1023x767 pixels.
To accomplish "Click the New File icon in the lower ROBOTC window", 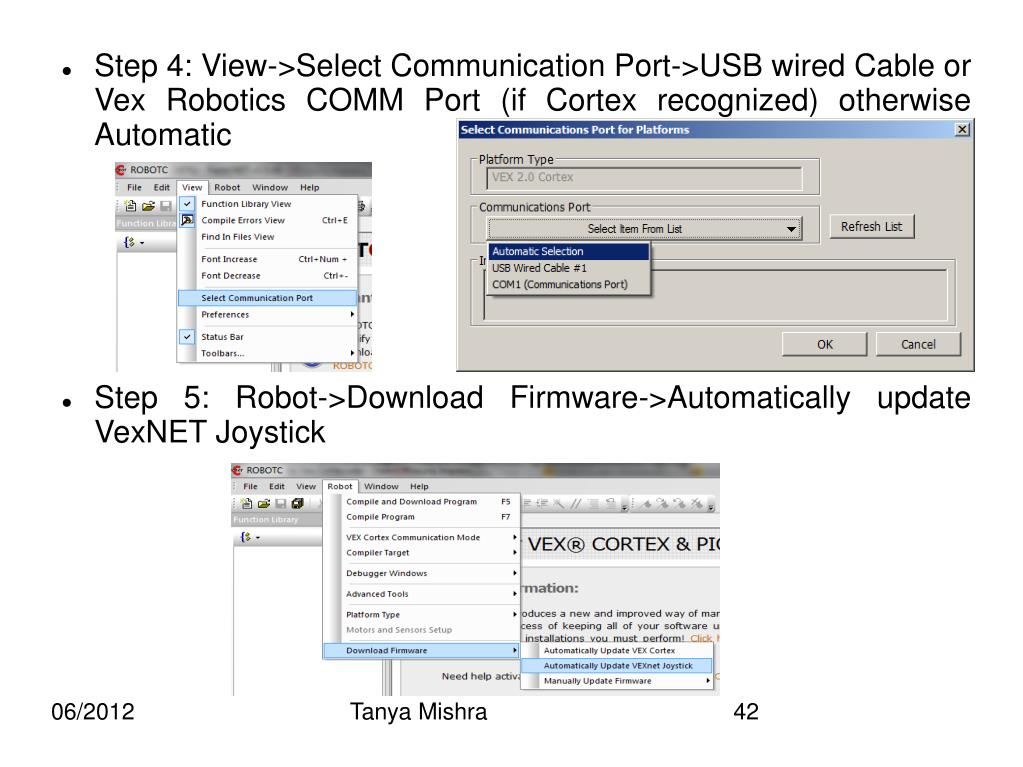I will click(x=246, y=504).
